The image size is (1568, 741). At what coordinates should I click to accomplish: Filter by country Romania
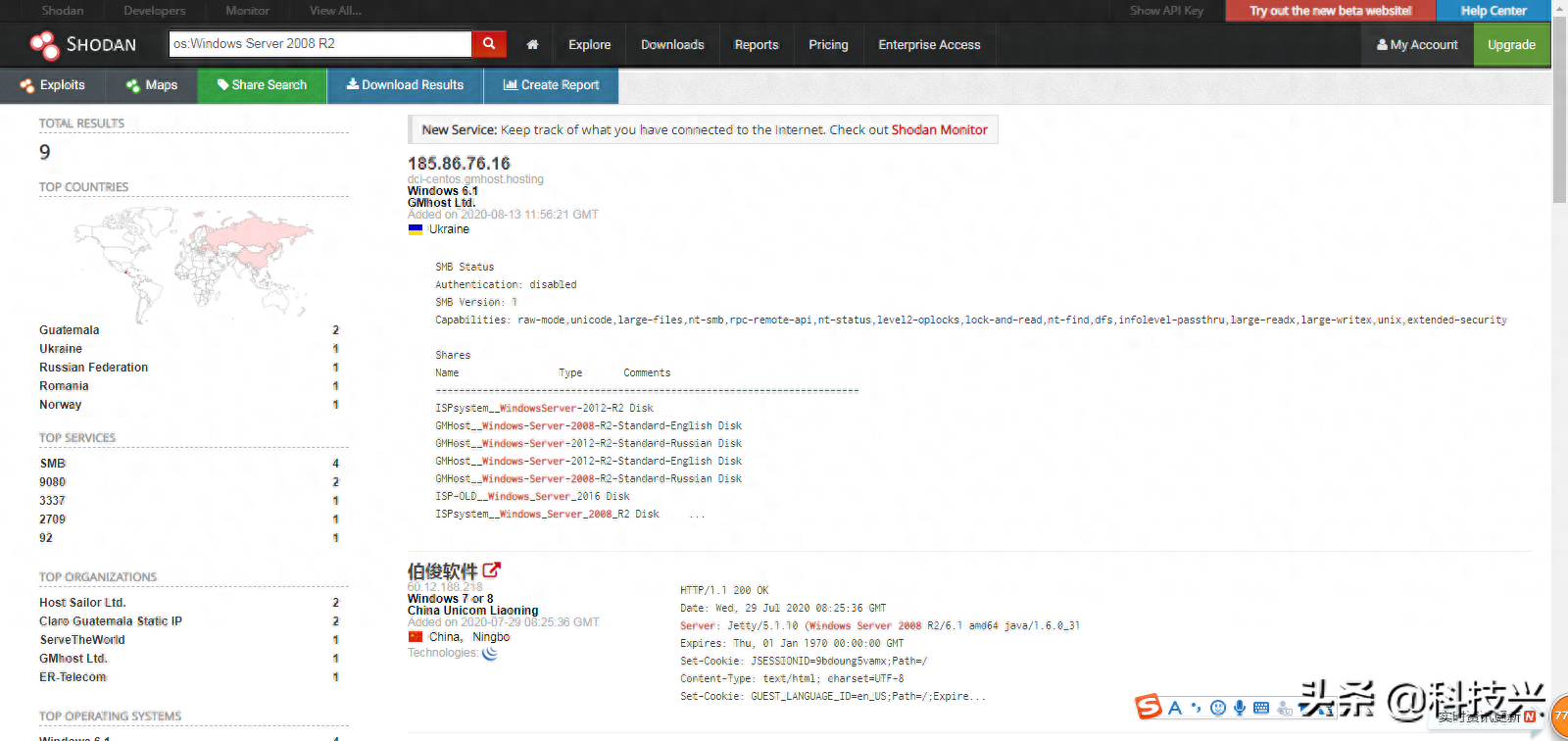click(x=64, y=386)
